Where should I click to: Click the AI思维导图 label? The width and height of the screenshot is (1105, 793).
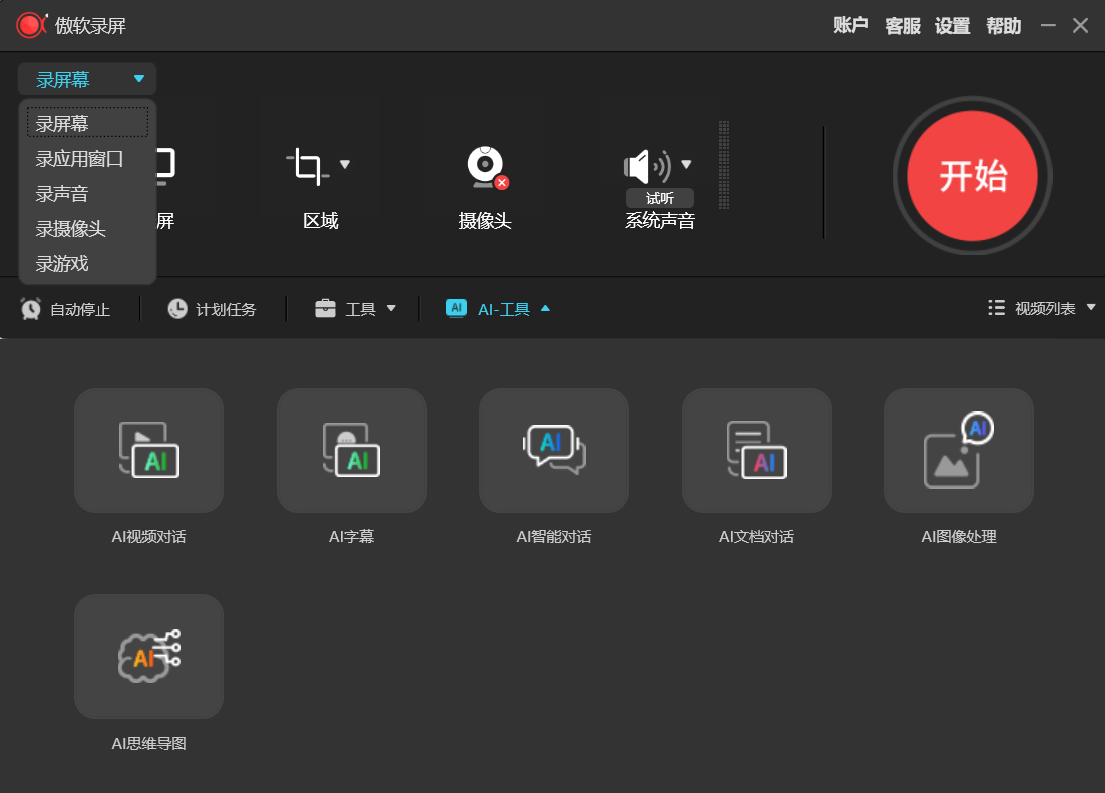click(149, 744)
